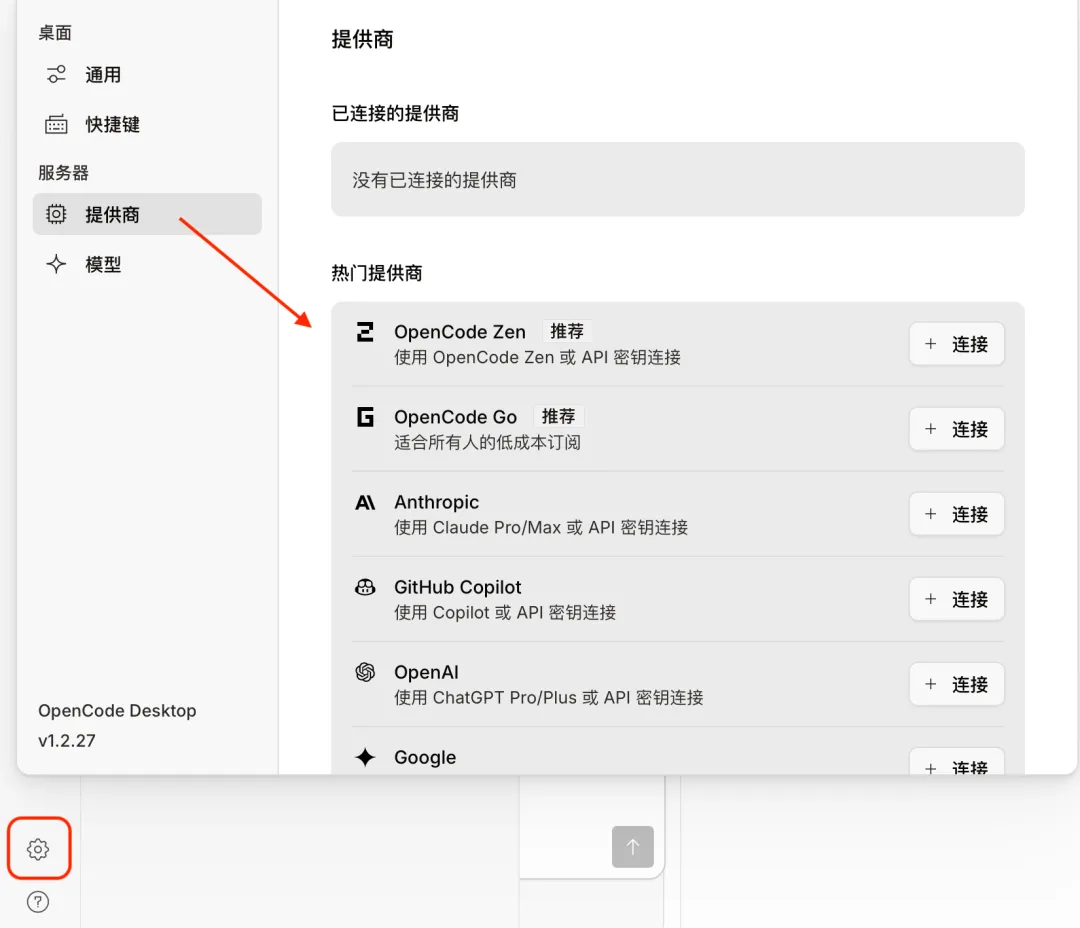1080x928 pixels.
Task: Click the OpenCode Go provider name
Action: click(455, 417)
